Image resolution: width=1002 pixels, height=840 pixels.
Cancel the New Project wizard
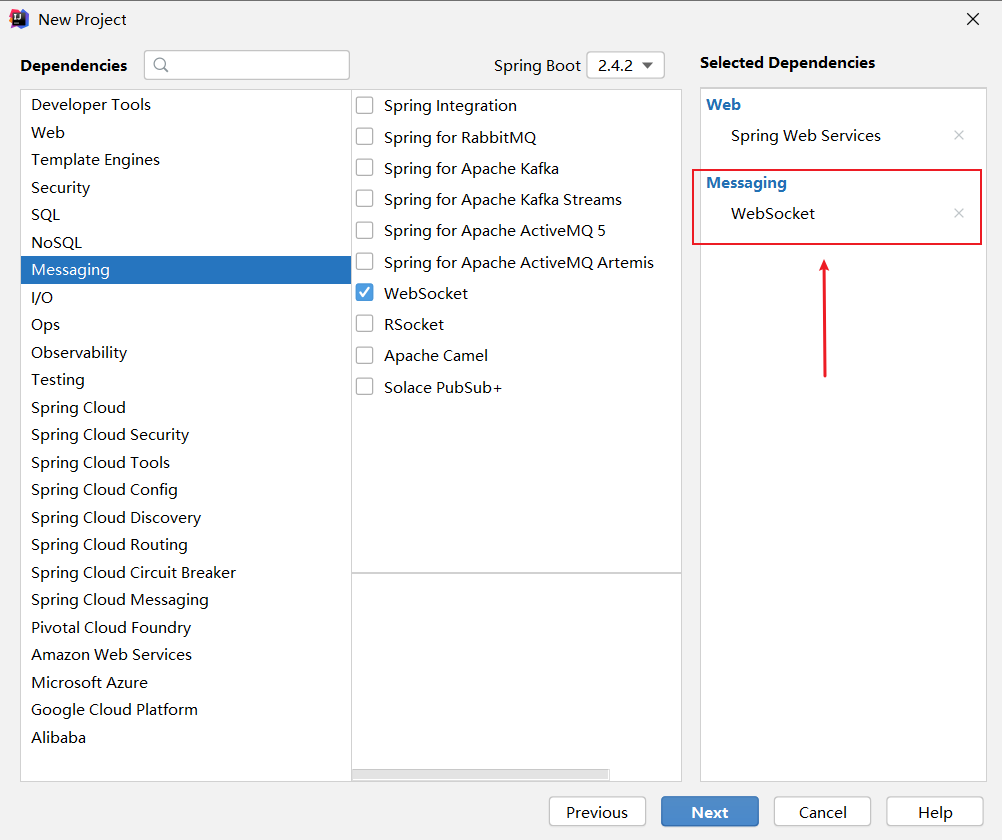pyautogui.click(x=822, y=812)
